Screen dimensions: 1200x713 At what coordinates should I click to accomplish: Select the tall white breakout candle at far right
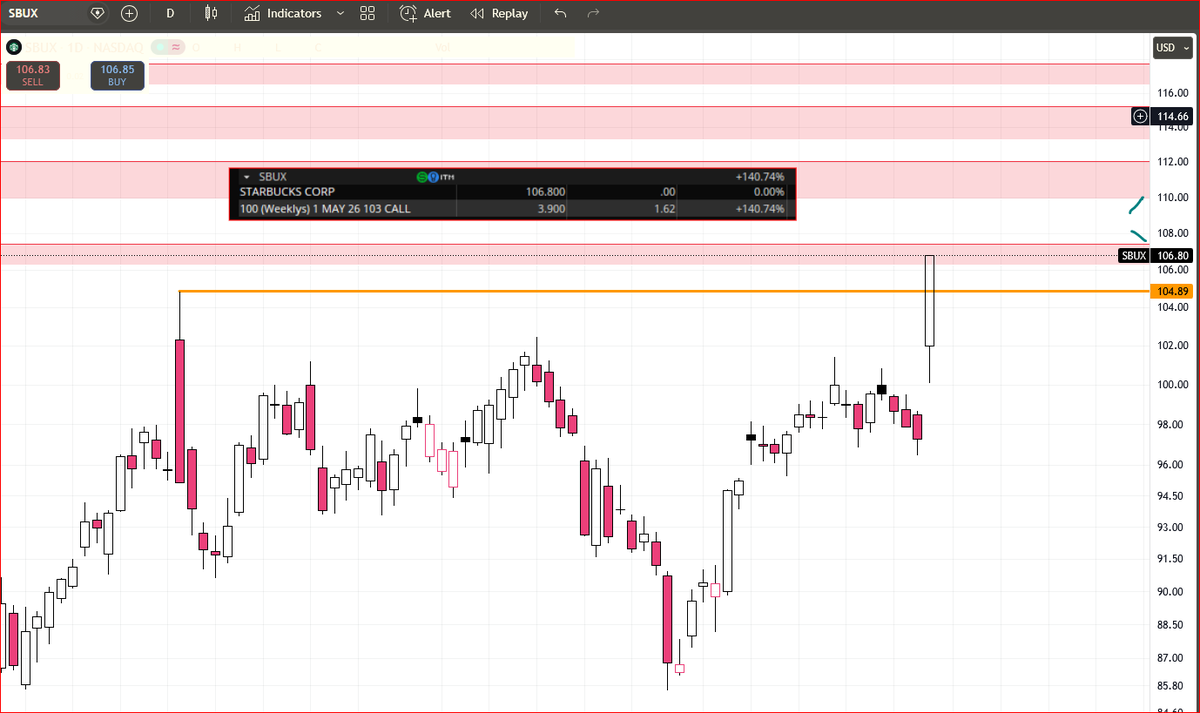point(929,300)
